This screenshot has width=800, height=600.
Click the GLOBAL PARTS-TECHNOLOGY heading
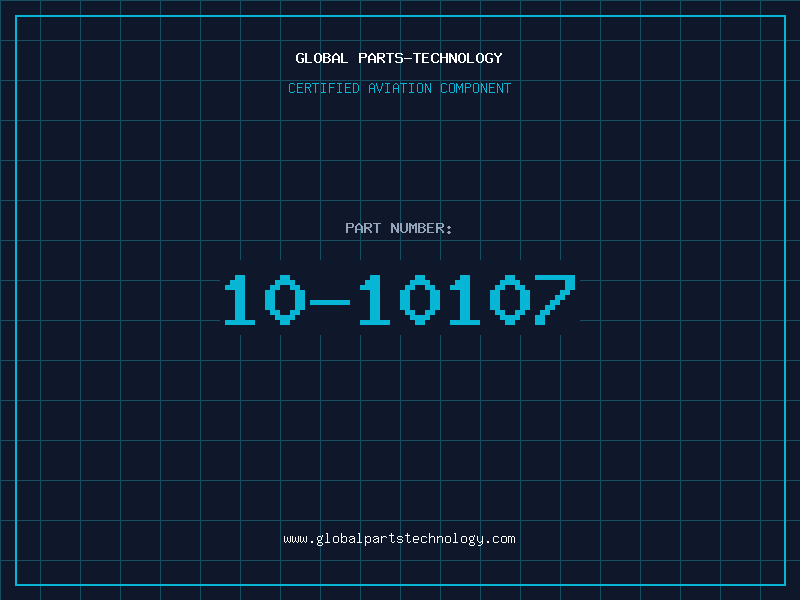click(399, 58)
